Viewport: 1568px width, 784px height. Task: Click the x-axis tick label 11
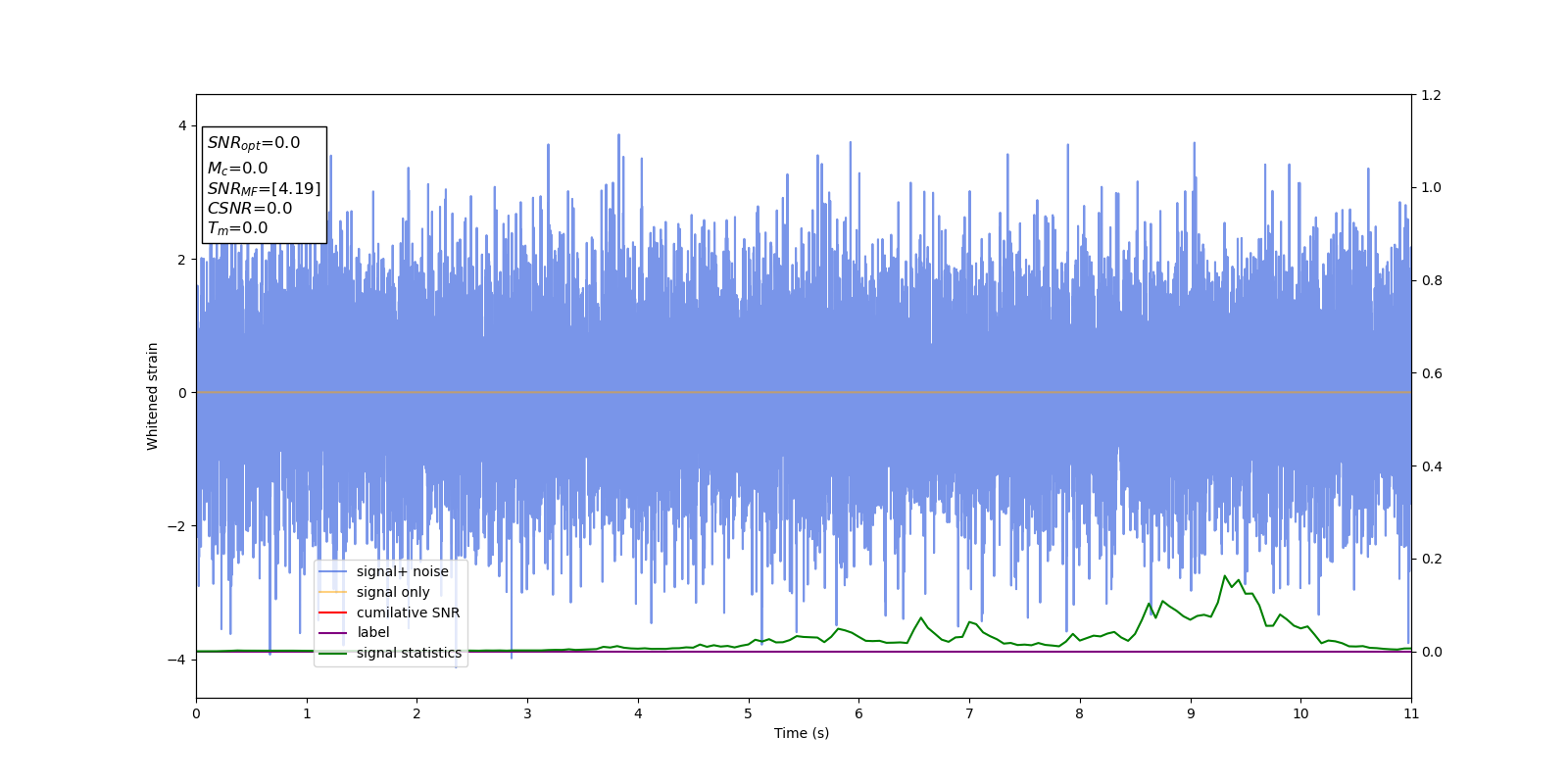pyautogui.click(x=1411, y=713)
